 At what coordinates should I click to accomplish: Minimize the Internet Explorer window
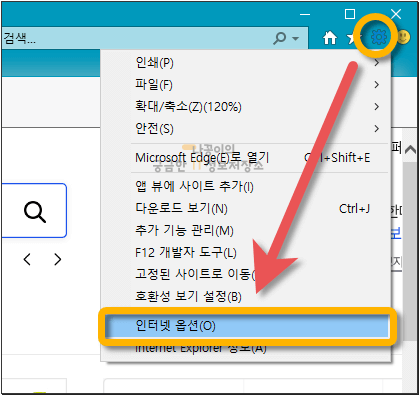point(305,14)
